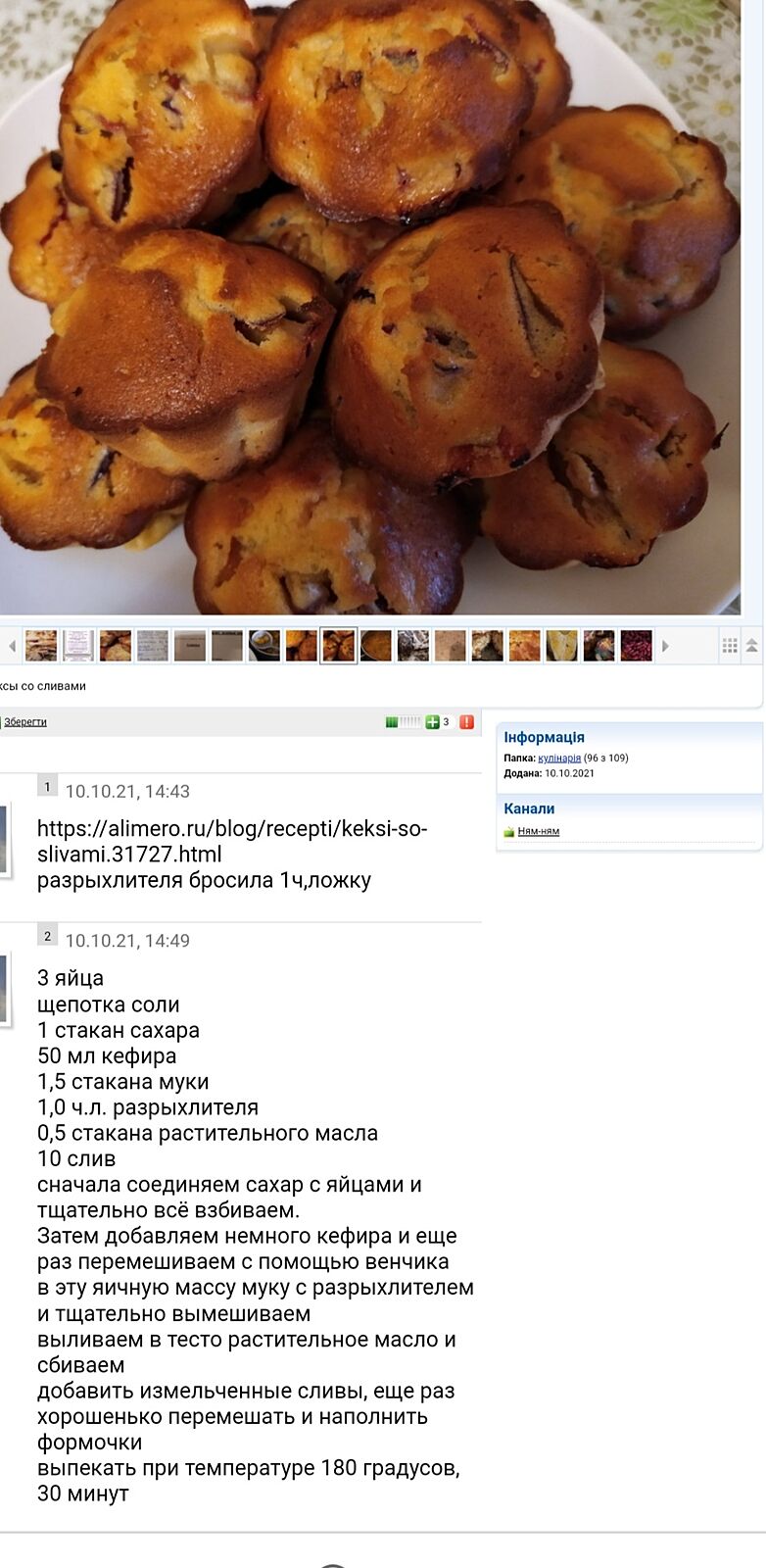The height and width of the screenshot is (1568, 766).
Task: Open the кулінарія folder link
Action: tap(559, 758)
